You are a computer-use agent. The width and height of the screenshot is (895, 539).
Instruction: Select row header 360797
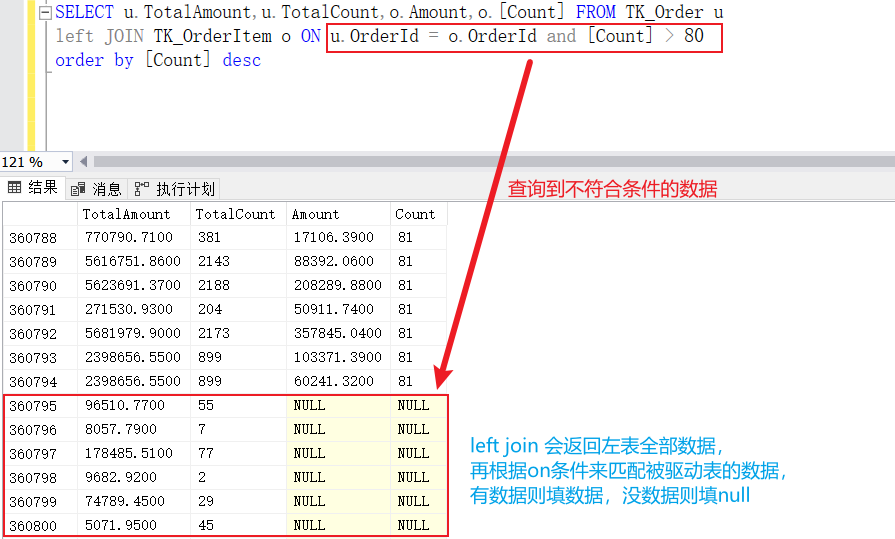[40, 453]
